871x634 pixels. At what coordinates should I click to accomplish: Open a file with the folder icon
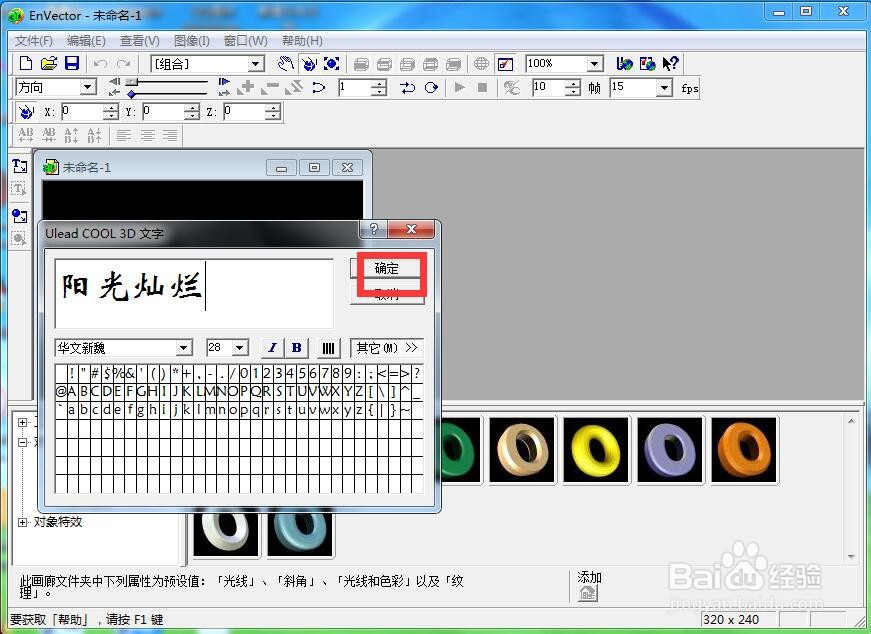tap(49, 63)
